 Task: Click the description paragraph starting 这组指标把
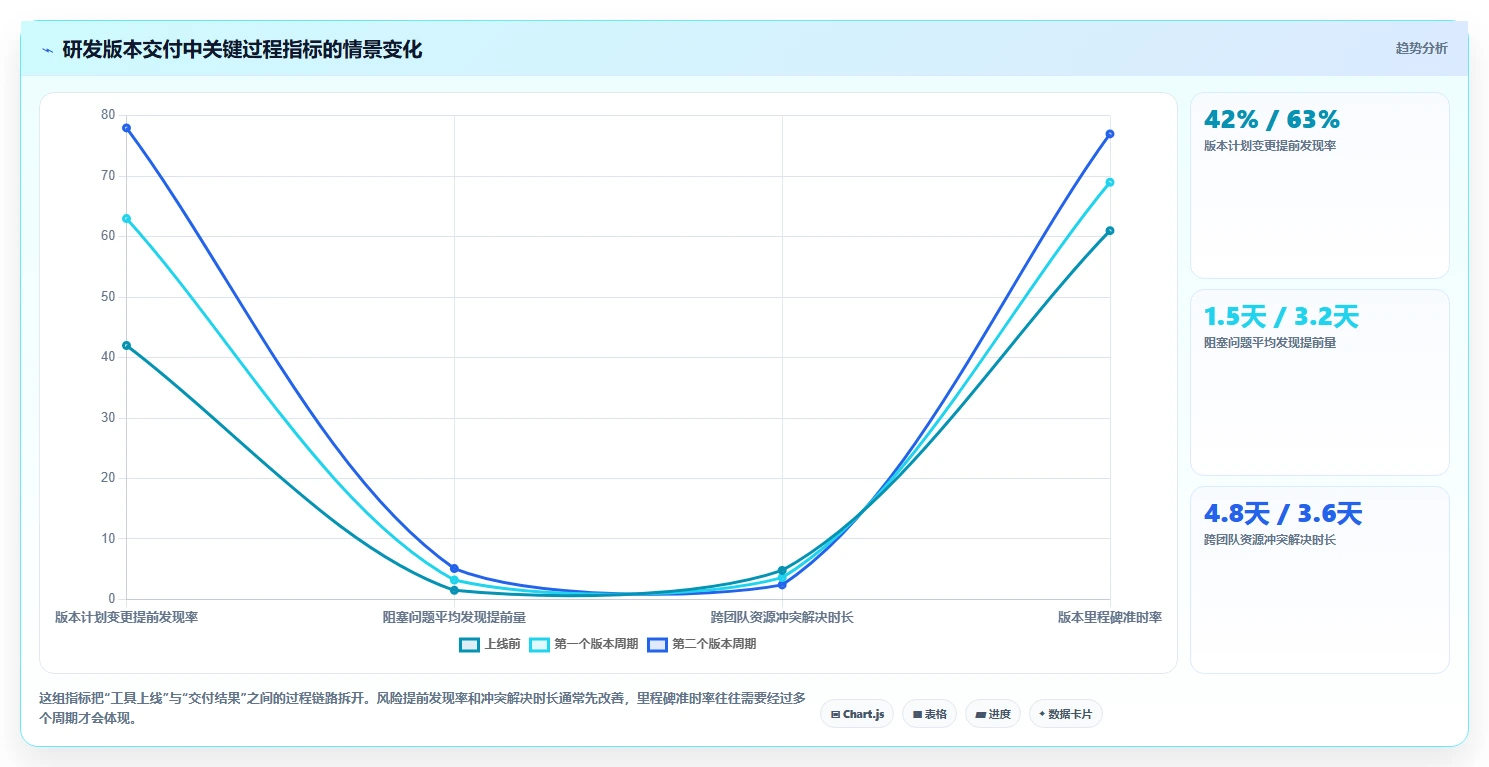pos(422,708)
